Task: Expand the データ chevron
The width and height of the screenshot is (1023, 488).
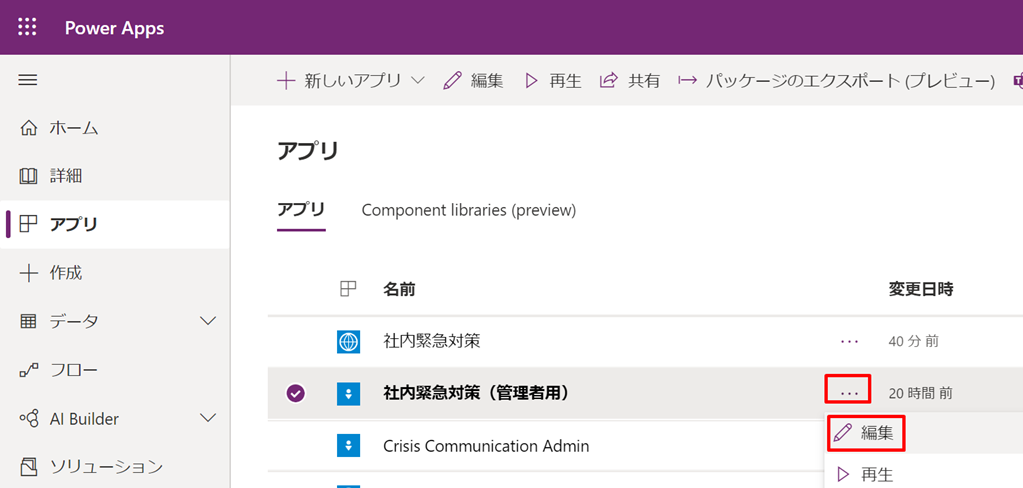Action: [208, 321]
